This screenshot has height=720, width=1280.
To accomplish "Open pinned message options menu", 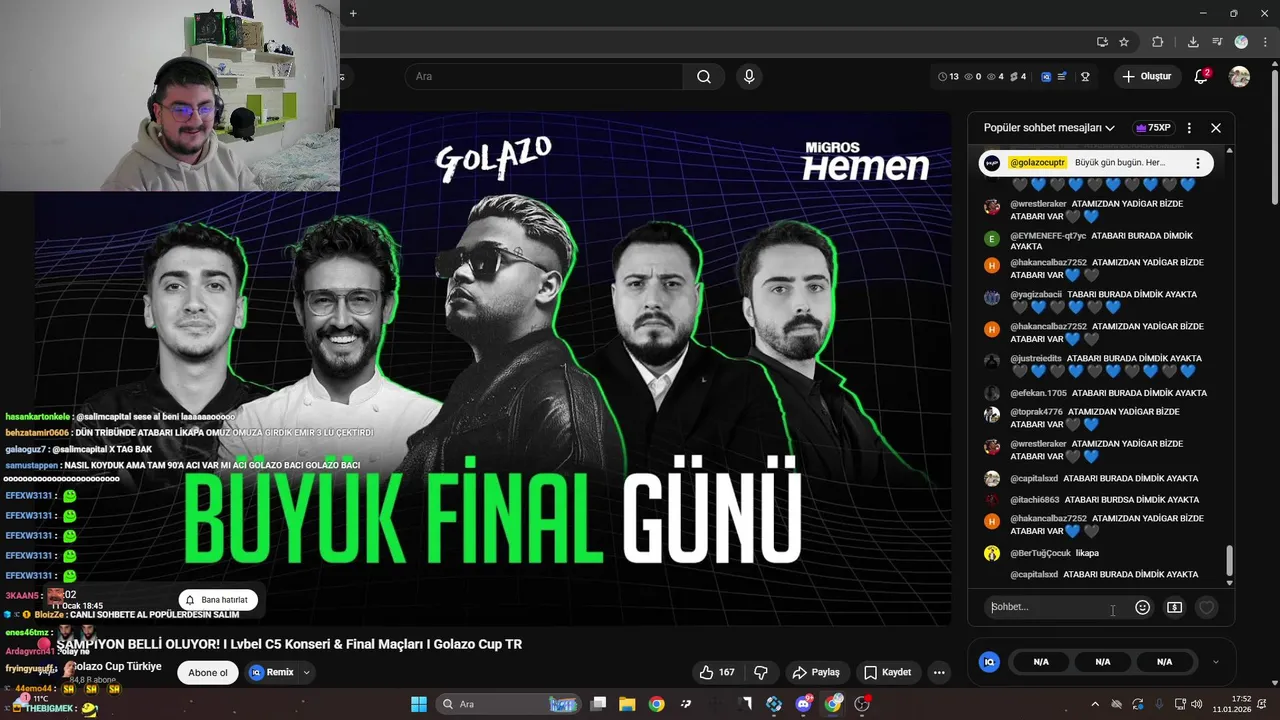I will [1198, 163].
